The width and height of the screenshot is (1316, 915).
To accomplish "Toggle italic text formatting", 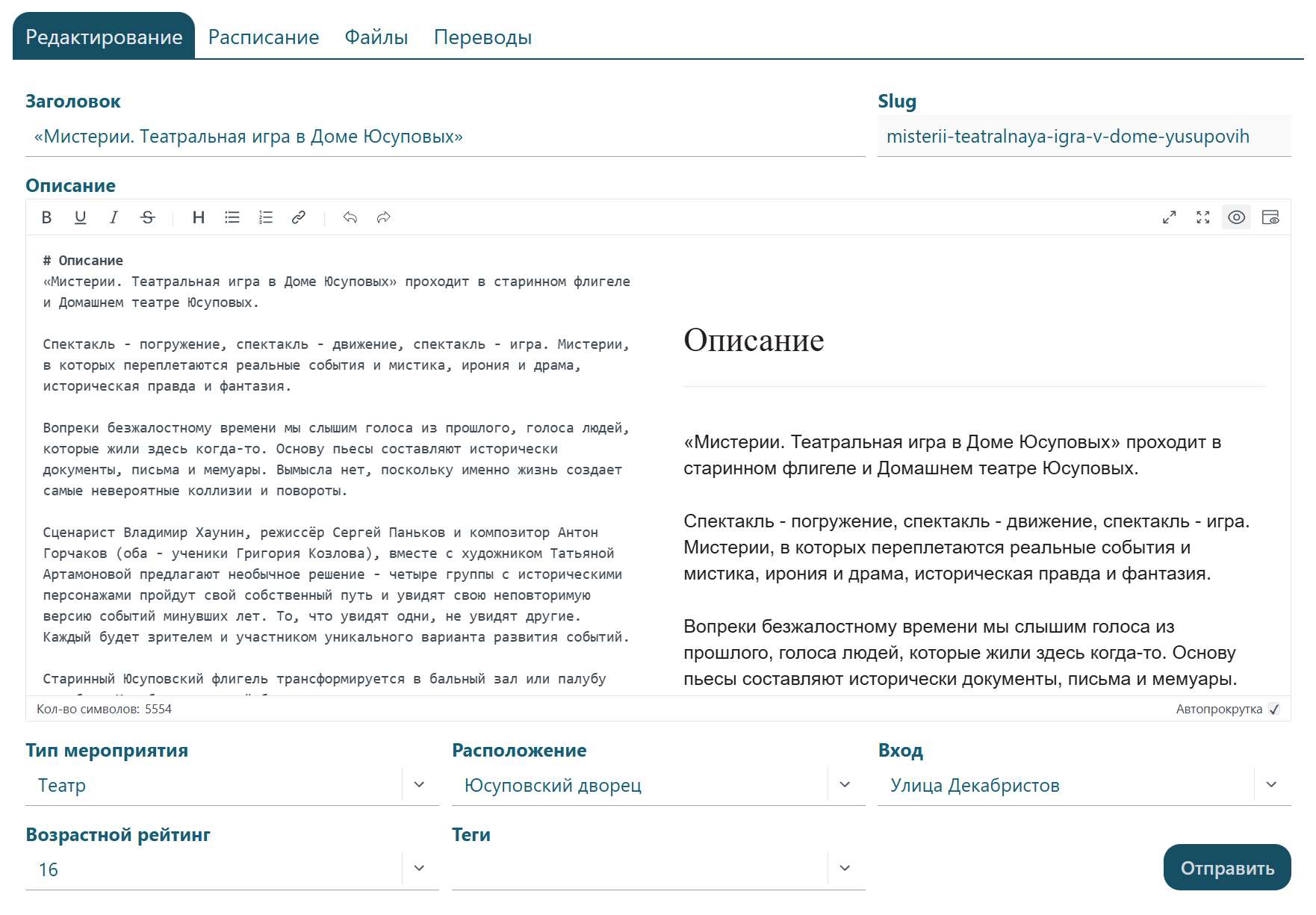I will (x=114, y=217).
